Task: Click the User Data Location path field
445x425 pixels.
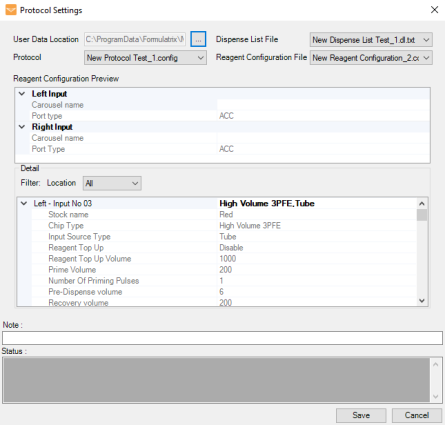Action: tap(135, 39)
